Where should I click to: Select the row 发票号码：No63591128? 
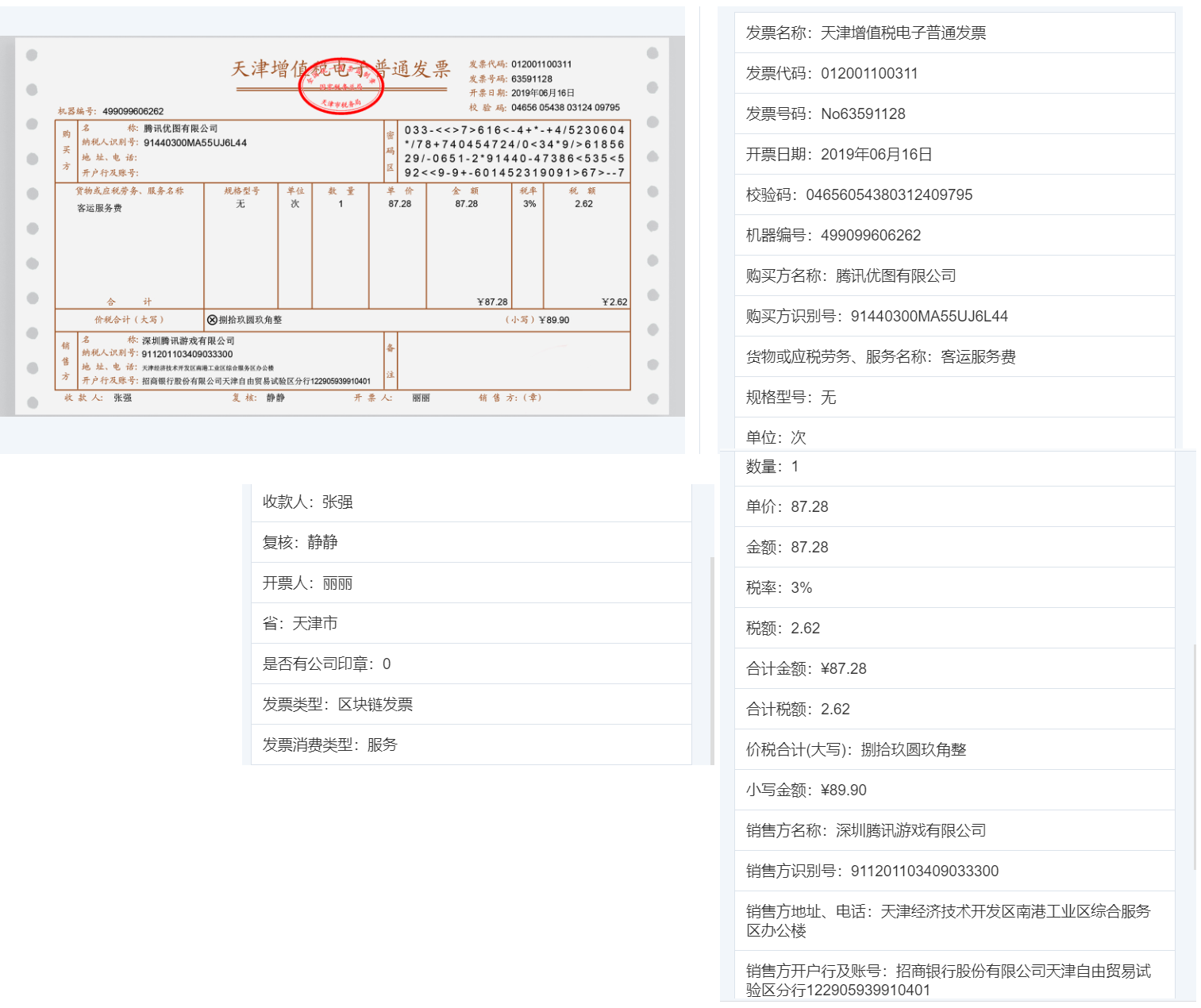[954, 113]
